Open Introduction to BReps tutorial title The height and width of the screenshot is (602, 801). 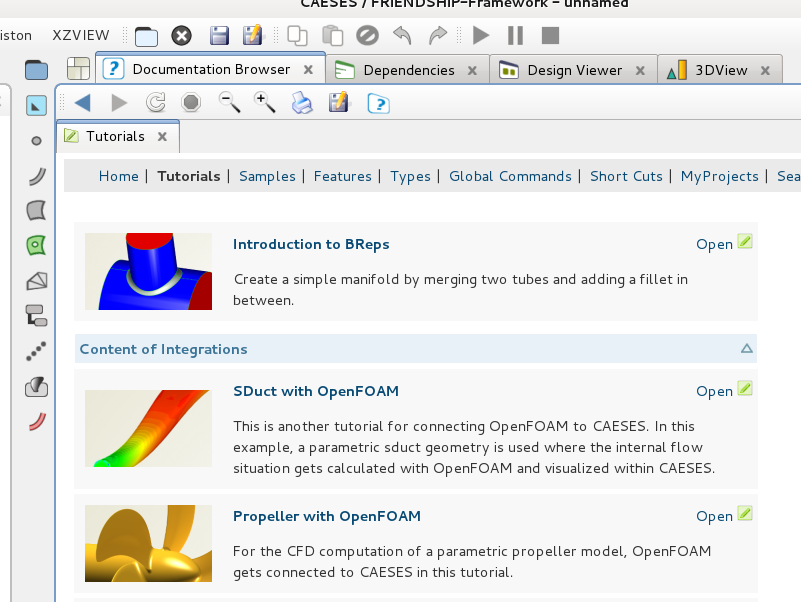(x=311, y=244)
